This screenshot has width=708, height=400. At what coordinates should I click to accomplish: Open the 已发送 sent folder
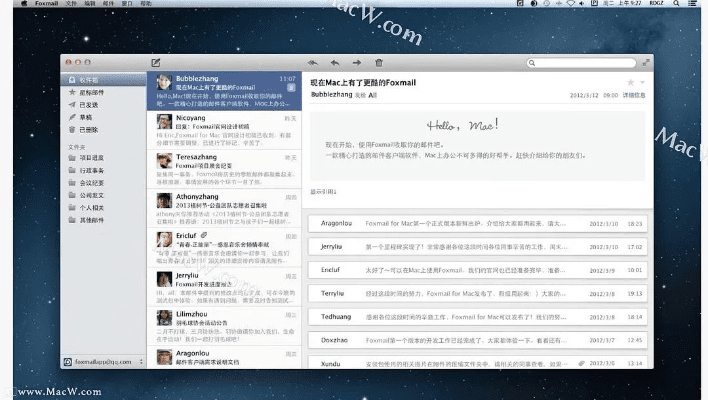(x=88, y=104)
